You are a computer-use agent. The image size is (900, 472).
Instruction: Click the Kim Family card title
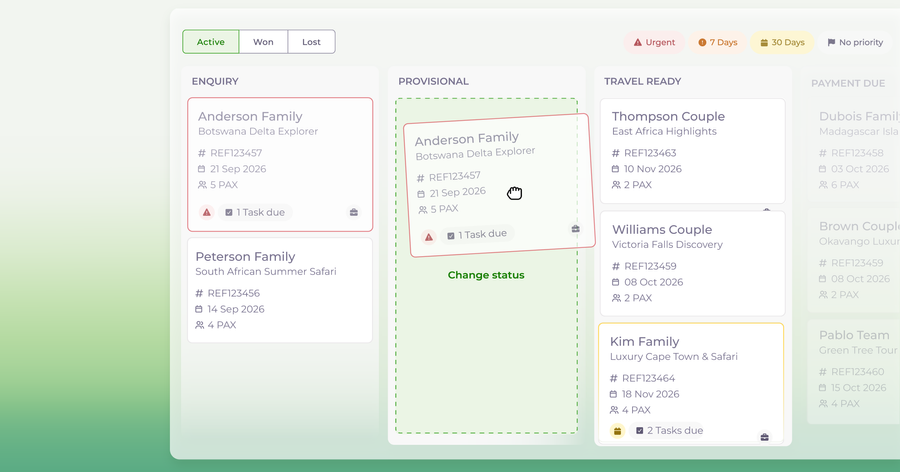pos(644,342)
